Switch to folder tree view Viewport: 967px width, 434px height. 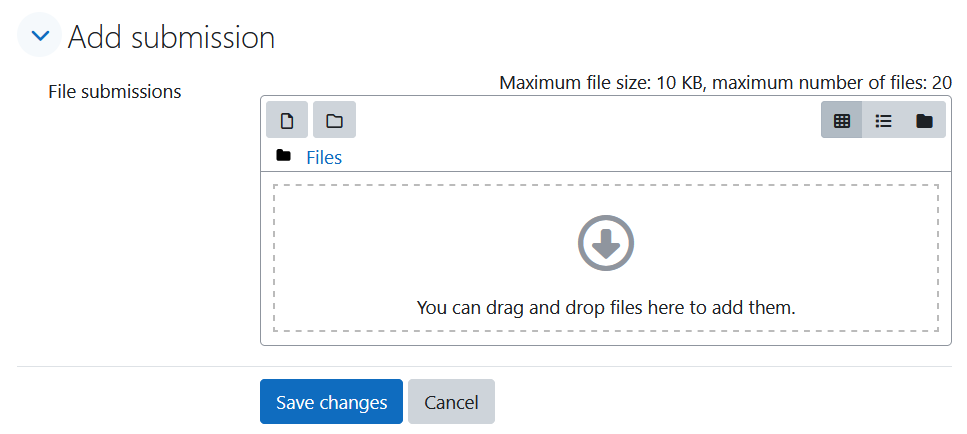pos(924,120)
